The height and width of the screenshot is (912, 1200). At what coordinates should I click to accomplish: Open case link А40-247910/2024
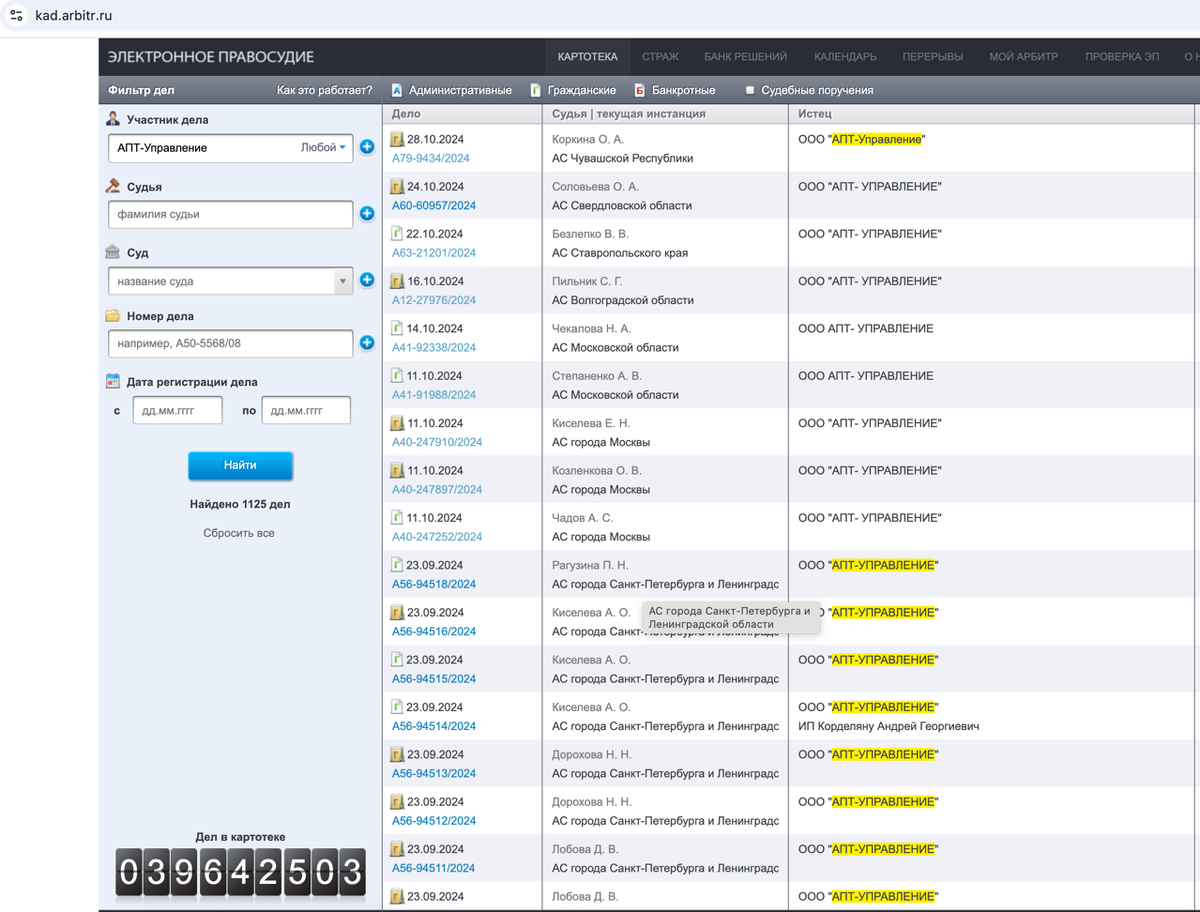[x=437, y=442]
